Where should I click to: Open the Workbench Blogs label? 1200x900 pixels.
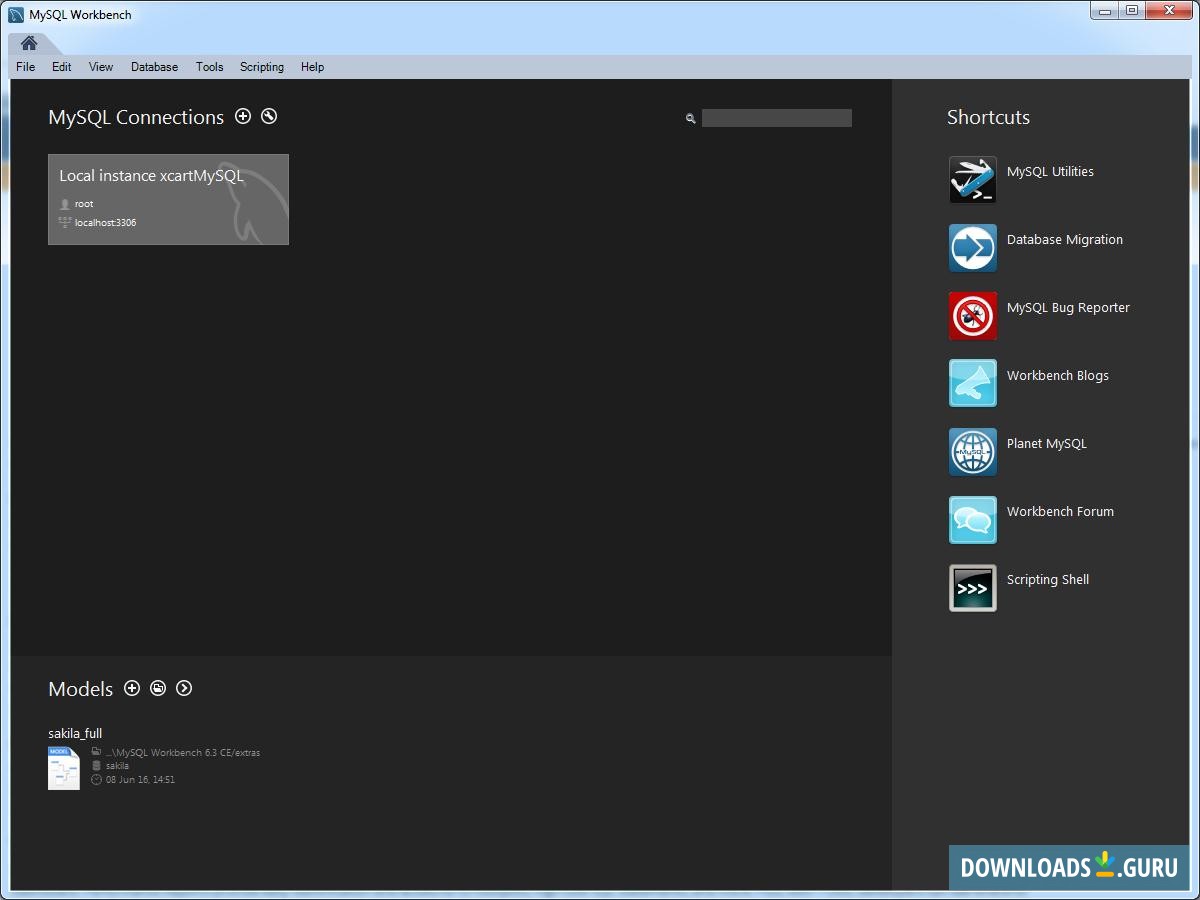[1058, 376]
